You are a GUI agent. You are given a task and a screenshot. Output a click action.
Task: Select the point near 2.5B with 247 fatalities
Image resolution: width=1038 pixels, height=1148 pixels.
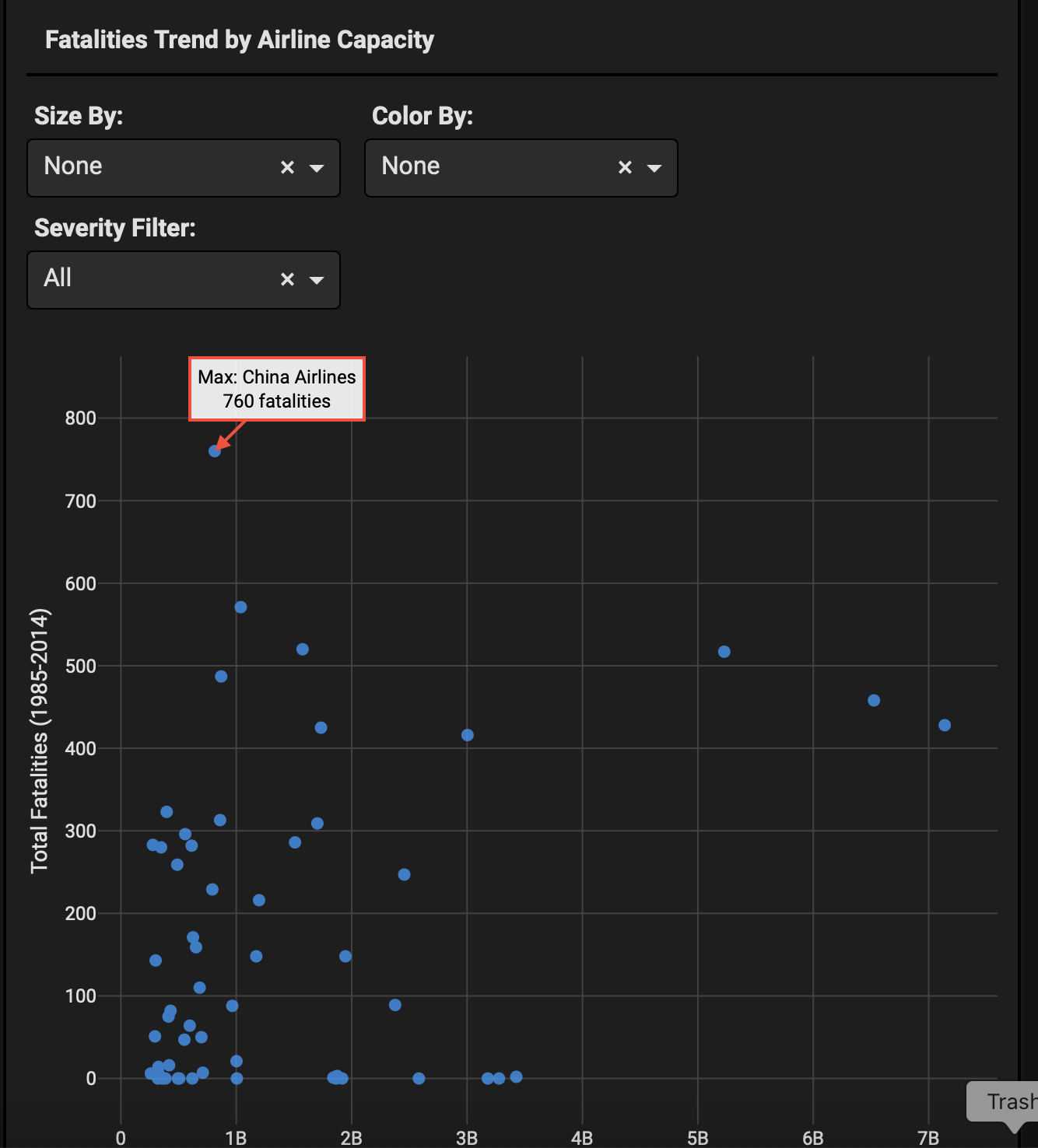pyautogui.click(x=404, y=875)
